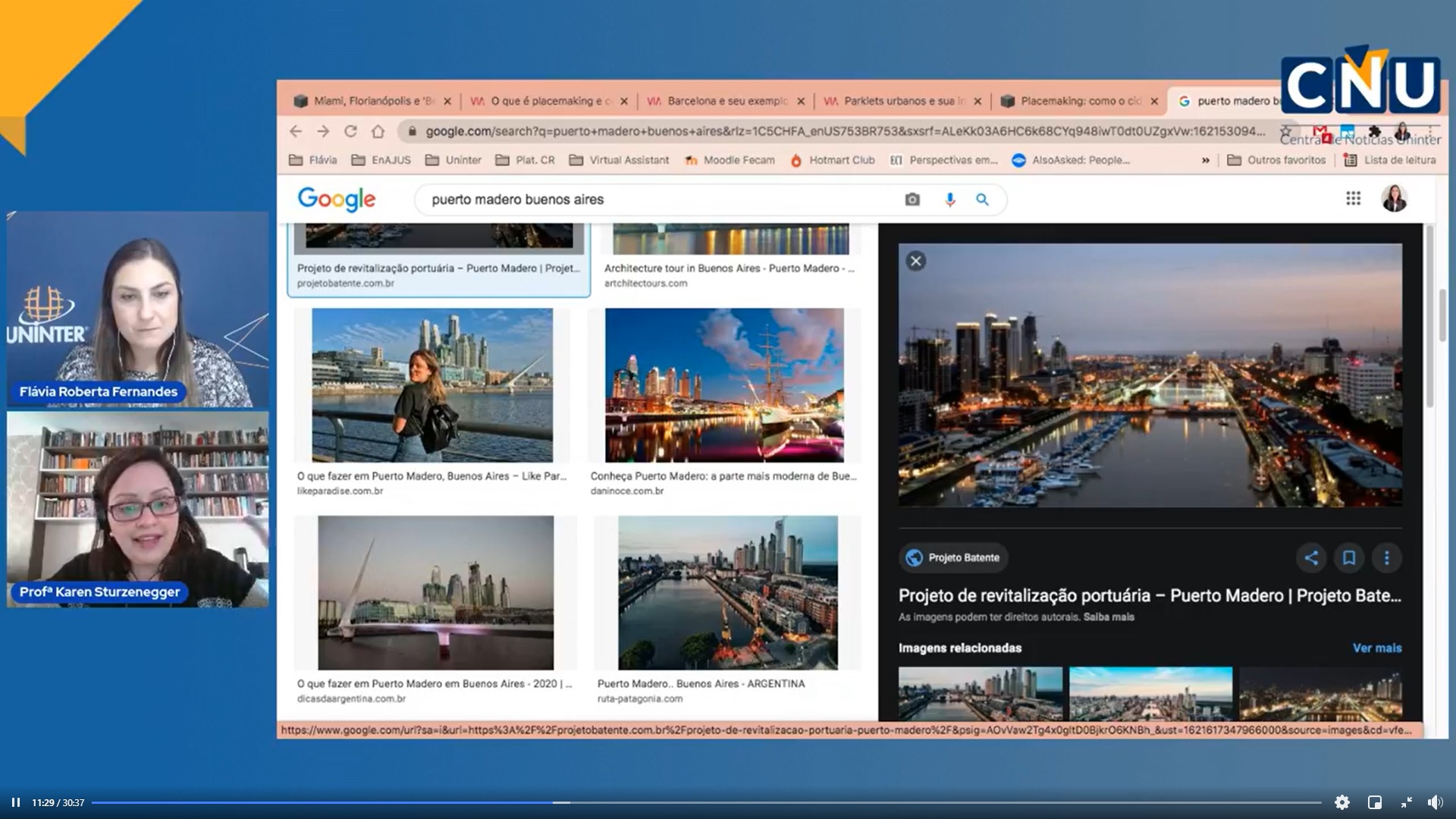Open the Google apps grid icon
Image resolution: width=1456 pixels, height=819 pixels.
(1353, 199)
